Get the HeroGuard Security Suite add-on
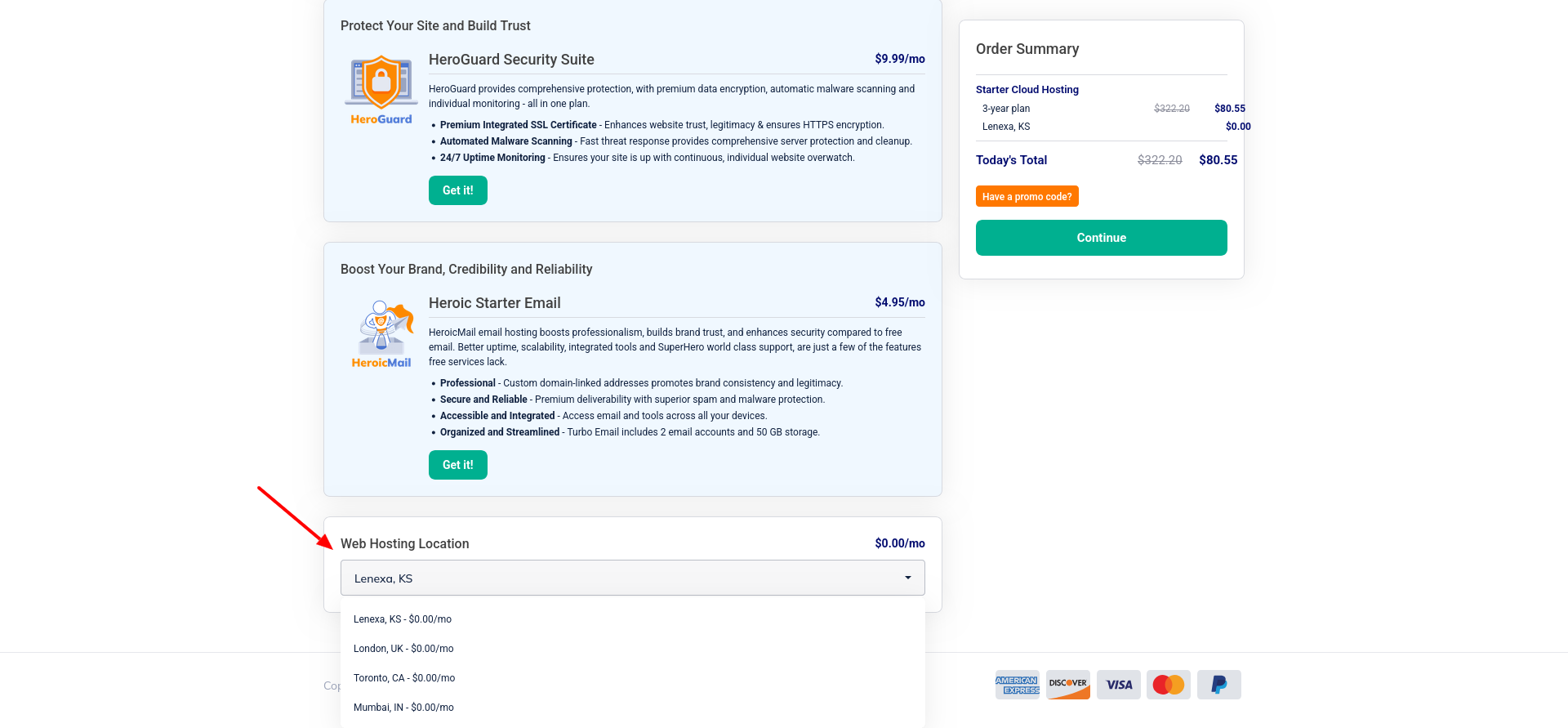Viewport: 1568px width, 728px height. pos(458,190)
